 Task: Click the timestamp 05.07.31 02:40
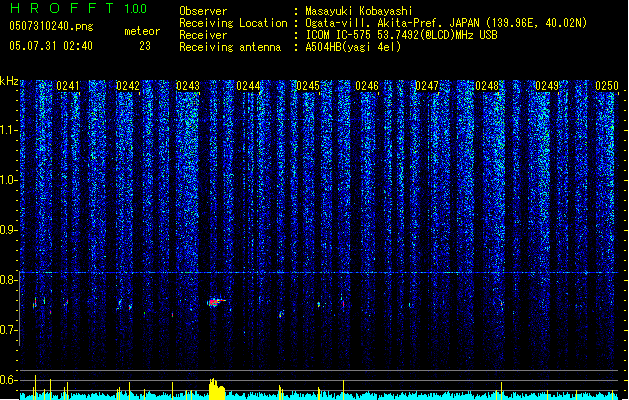click(x=51, y=46)
